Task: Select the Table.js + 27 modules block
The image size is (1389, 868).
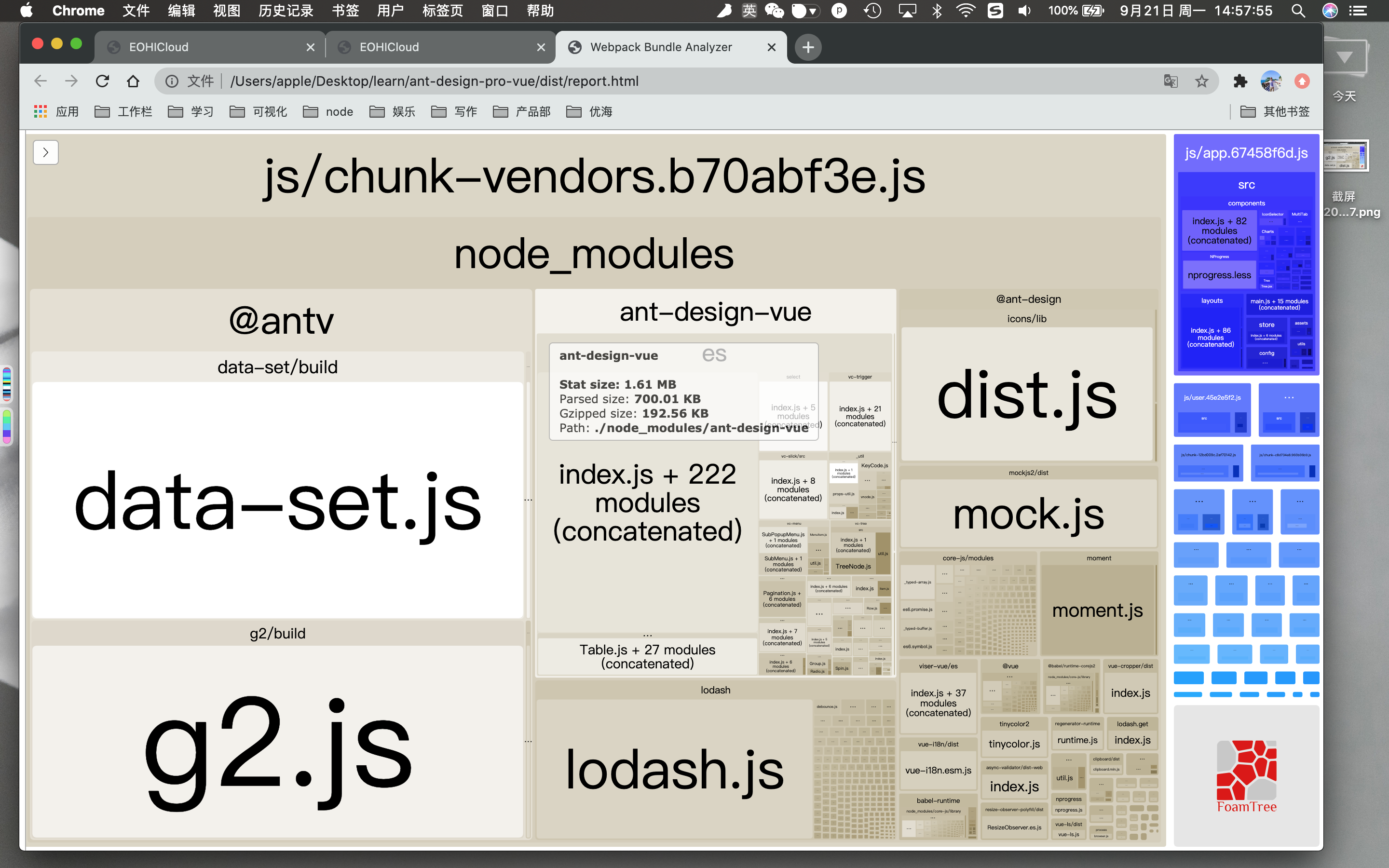Action: [647, 657]
